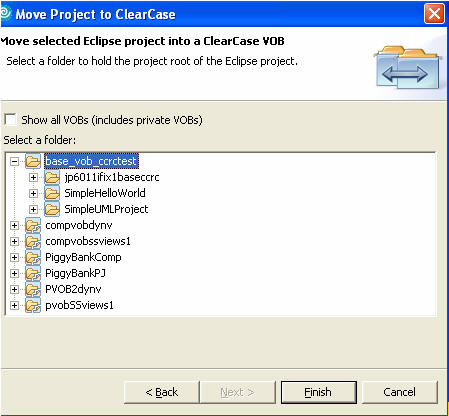Click the SimpleUMLProject folder icon
Viewport: 449px width, 416px height.
click(52, 209)
